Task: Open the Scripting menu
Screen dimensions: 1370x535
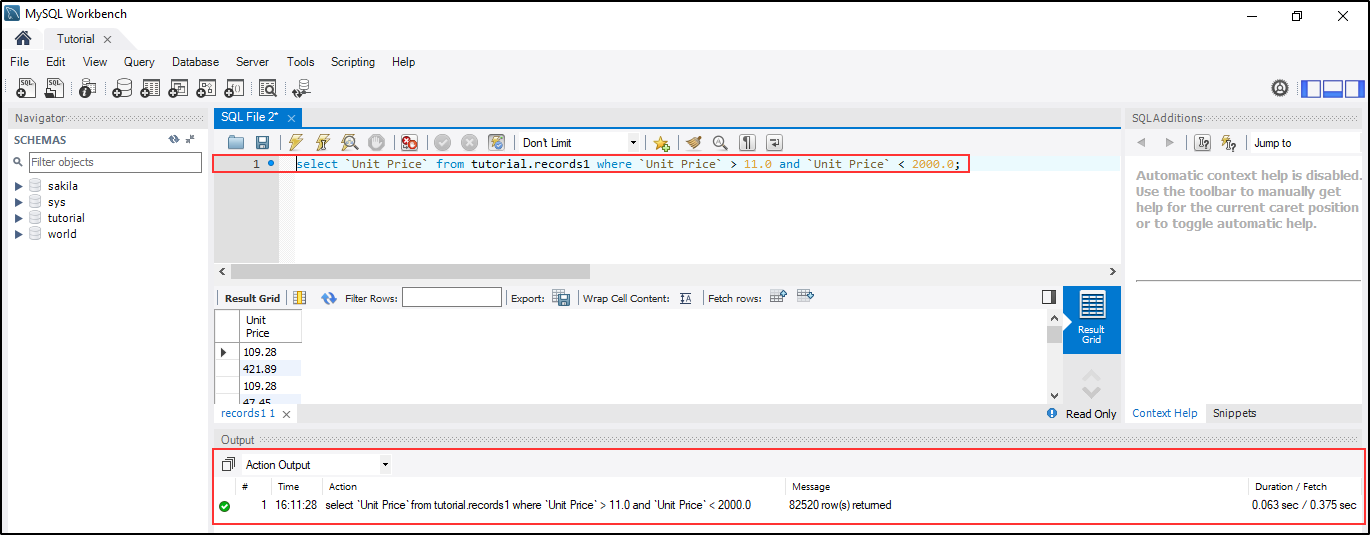Action: [x=353, y=62]
